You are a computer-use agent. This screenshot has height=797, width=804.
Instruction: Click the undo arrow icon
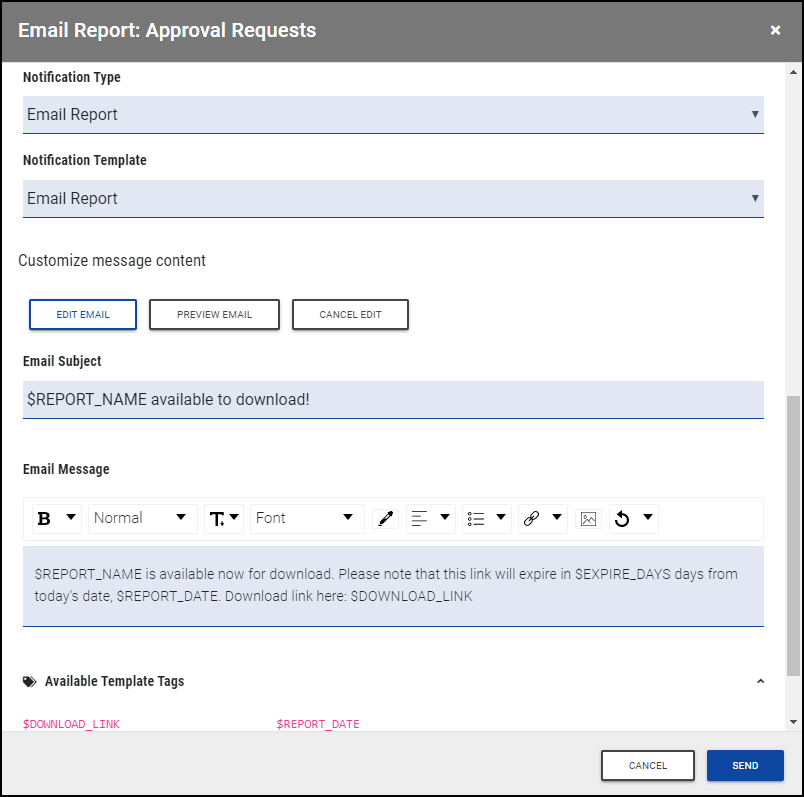point(623,518)
